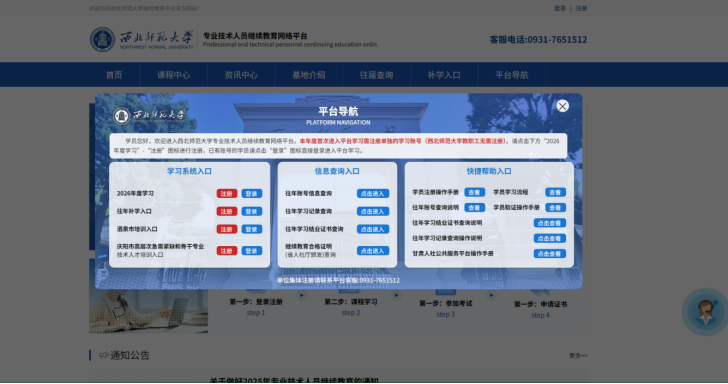Click the 通知公告 section title
Image resolution: width=728 pixels, height=384 pixels.
click(130, 355)
